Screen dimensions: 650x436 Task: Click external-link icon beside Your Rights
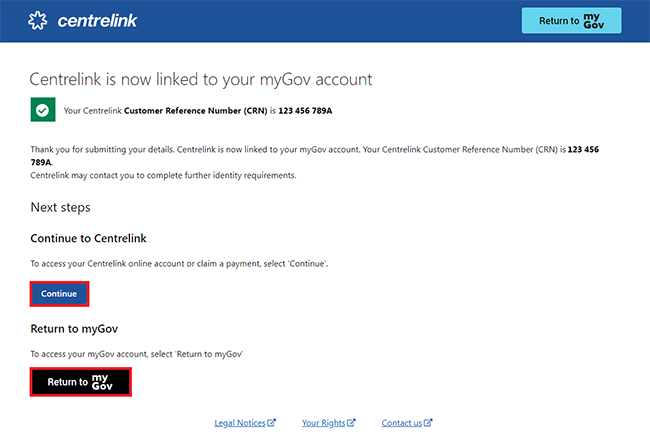point(351,423)
